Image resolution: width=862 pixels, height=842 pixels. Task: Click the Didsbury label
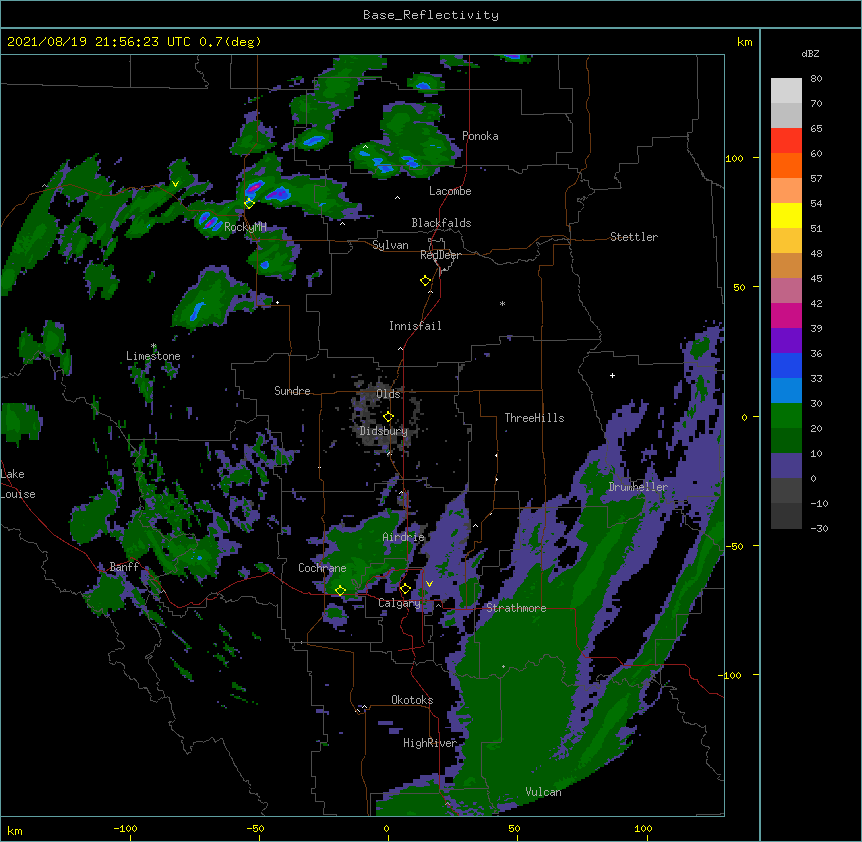click(x=384, y=431)
